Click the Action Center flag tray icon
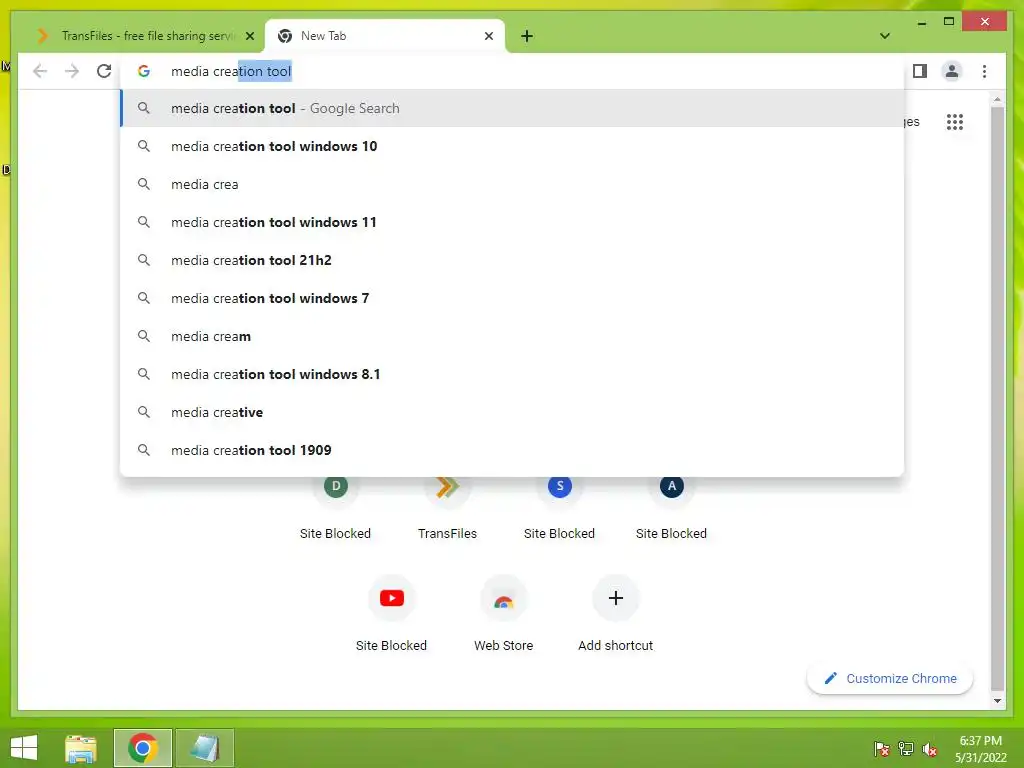 coord(882,748)
